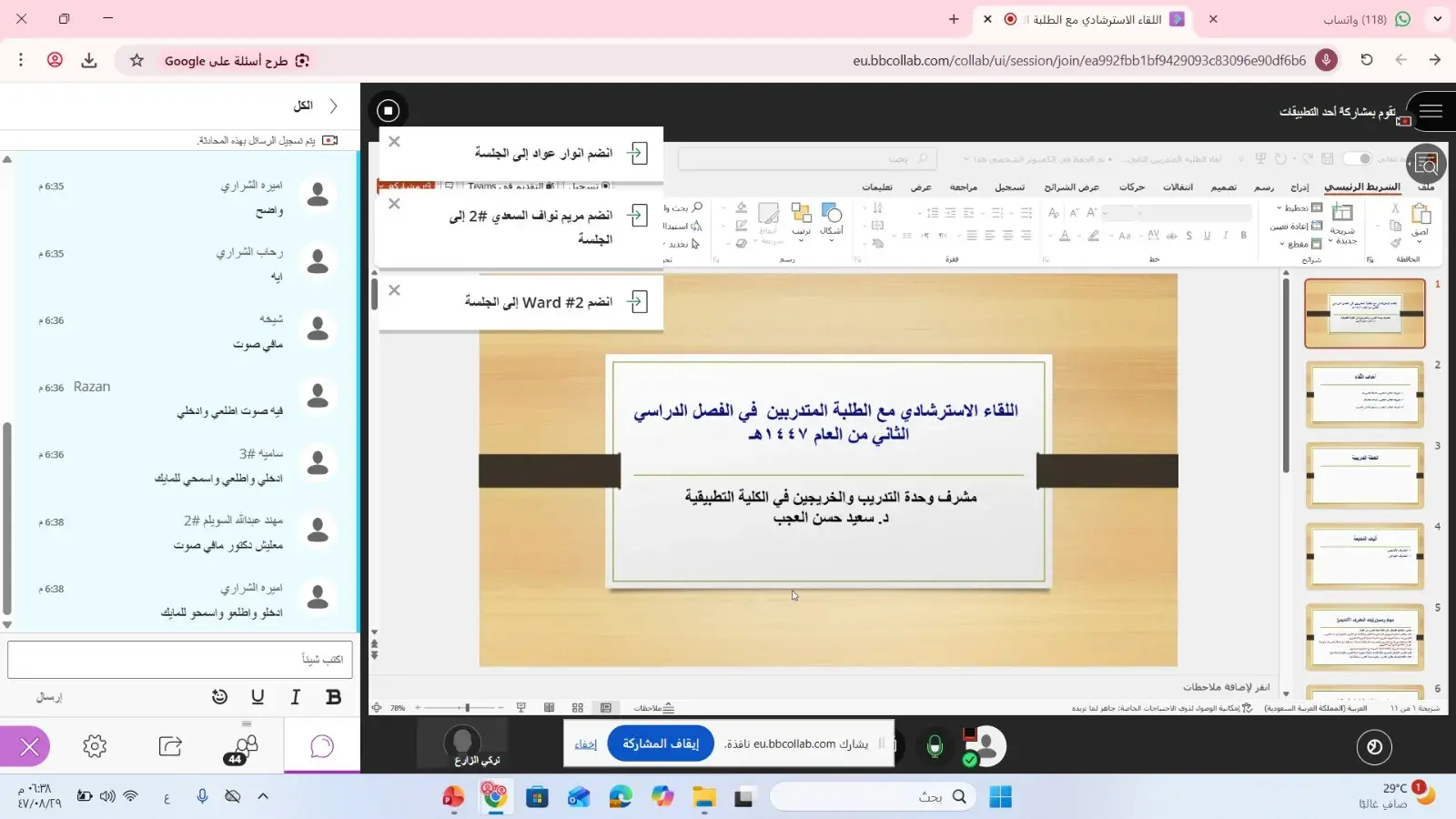
Task: Open Collaborate My Settings gear
Action: [x=95, y=747]
